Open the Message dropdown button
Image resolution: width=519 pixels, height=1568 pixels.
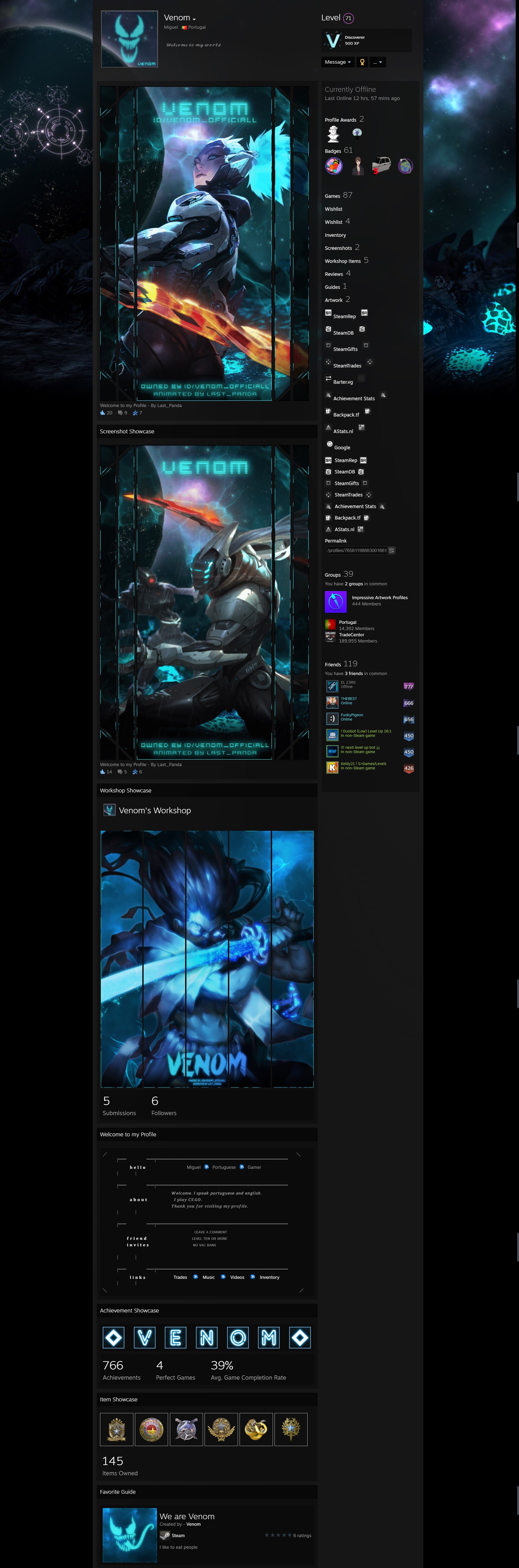(337, 62)
